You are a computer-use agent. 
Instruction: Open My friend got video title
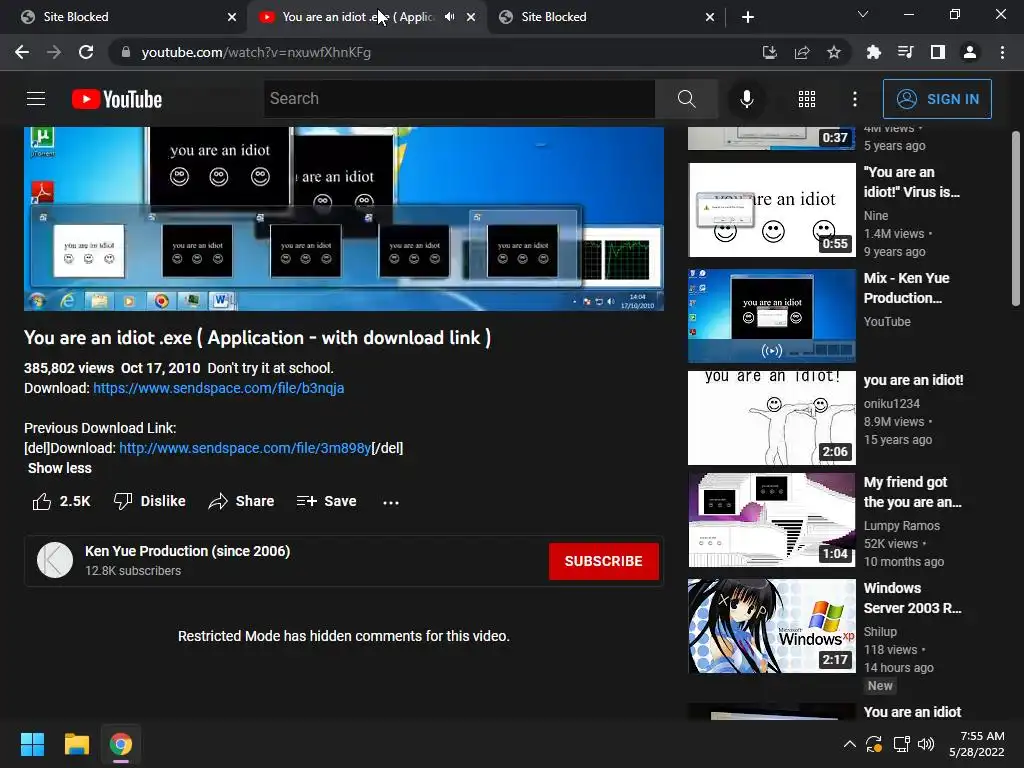pyautogui.click(x=912, y=492)
